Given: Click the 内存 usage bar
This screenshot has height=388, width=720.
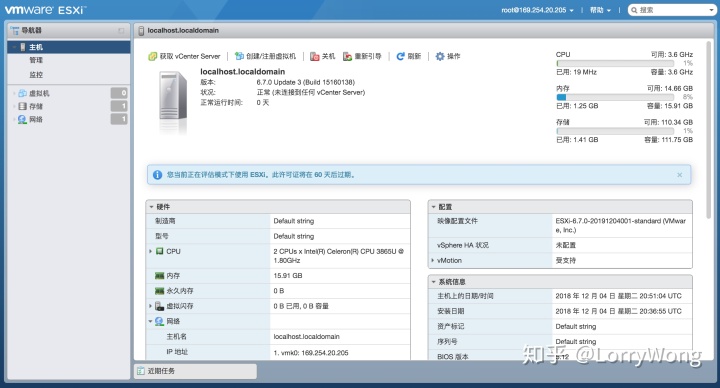Looking at the screenshot, I should click(x=615, y=97).
